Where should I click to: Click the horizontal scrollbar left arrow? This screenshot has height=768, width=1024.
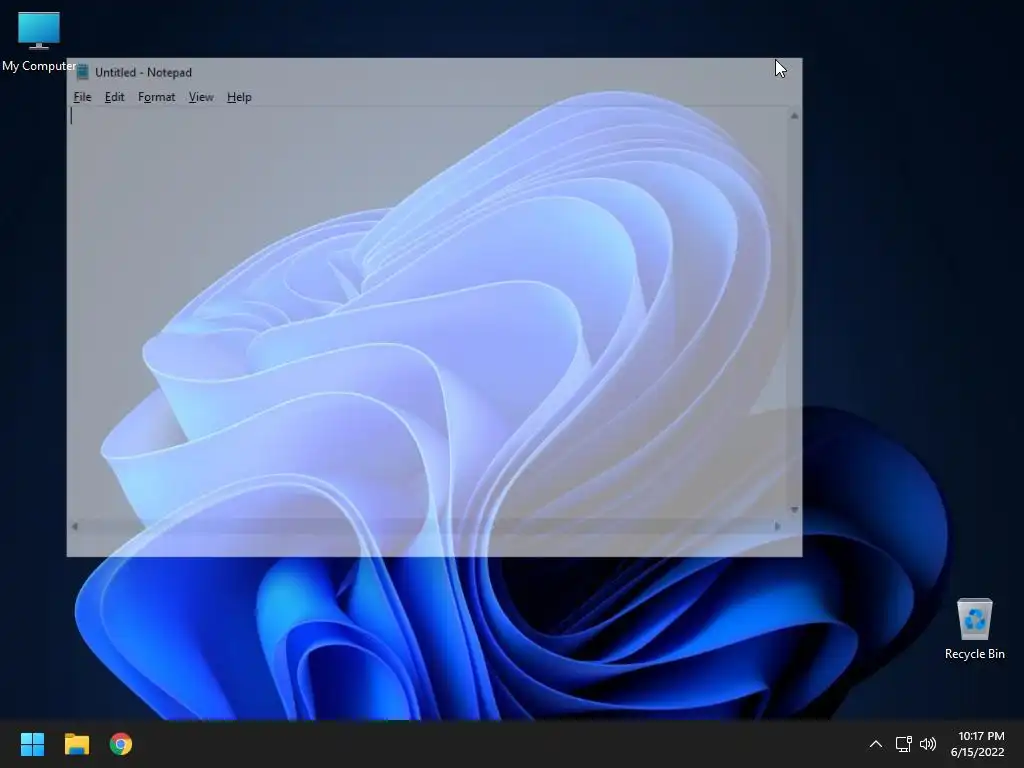[74, 526]
